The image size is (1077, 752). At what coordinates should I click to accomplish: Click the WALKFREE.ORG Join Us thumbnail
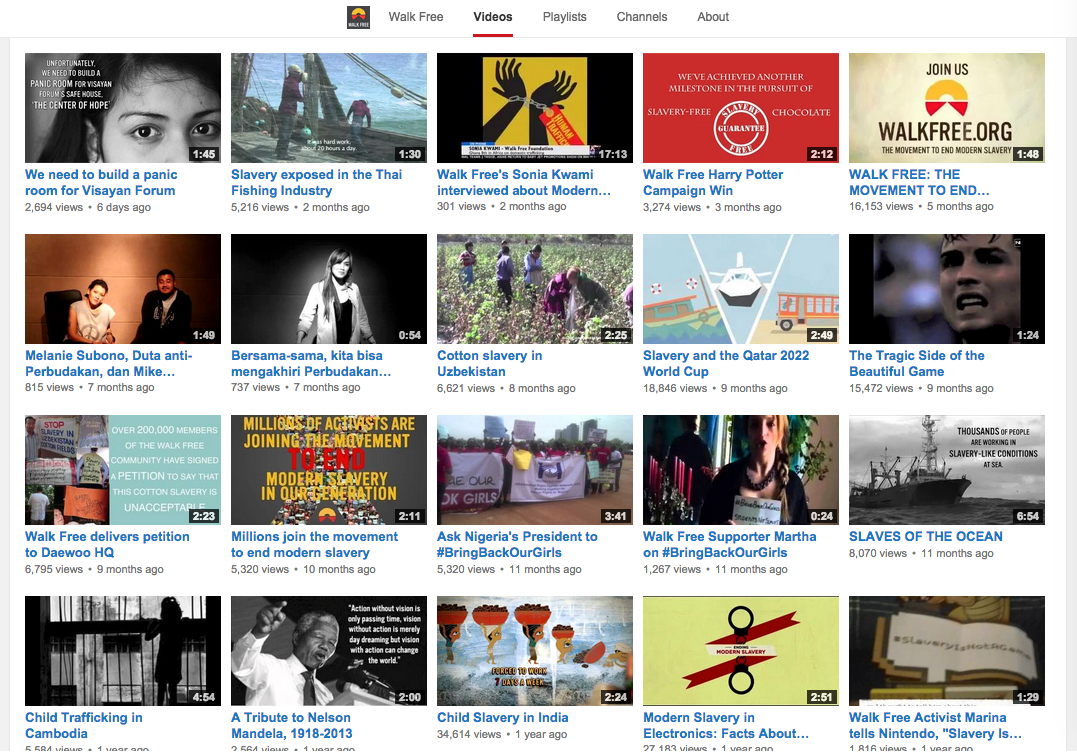pos(947,108)
